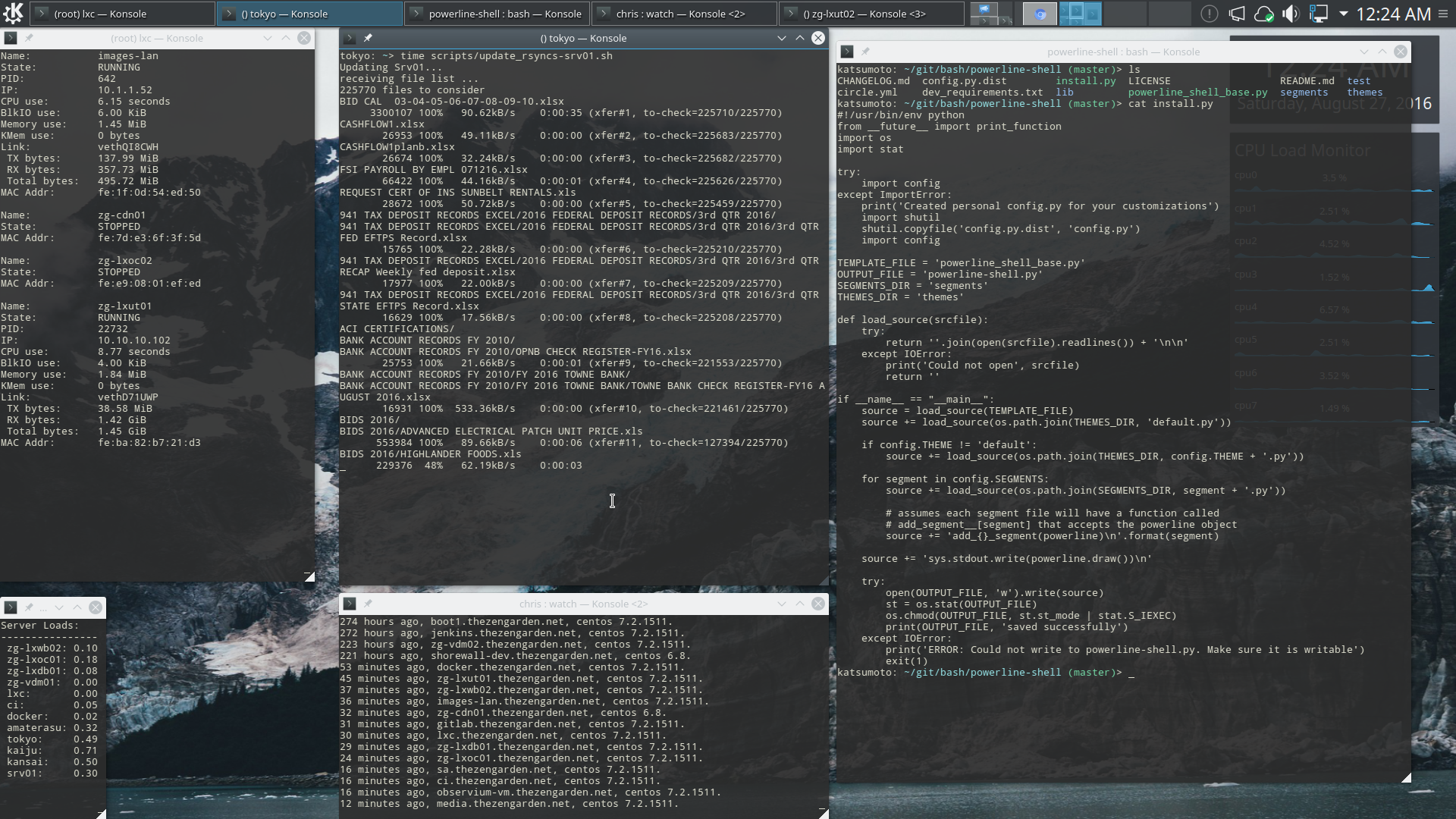Viewport: 1456px width, 819px height.
Task: Minimize the Server Loads window
Action: pyautogui.click(x=59, y=607)
